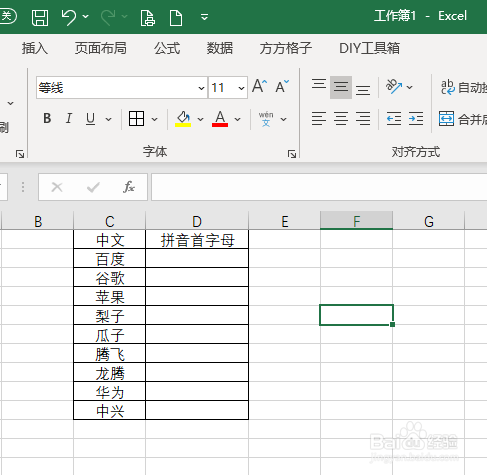Click the New blank workbook icon
Image resolution: width=487 pixels, height=475 pixels.
click(176, 18)
